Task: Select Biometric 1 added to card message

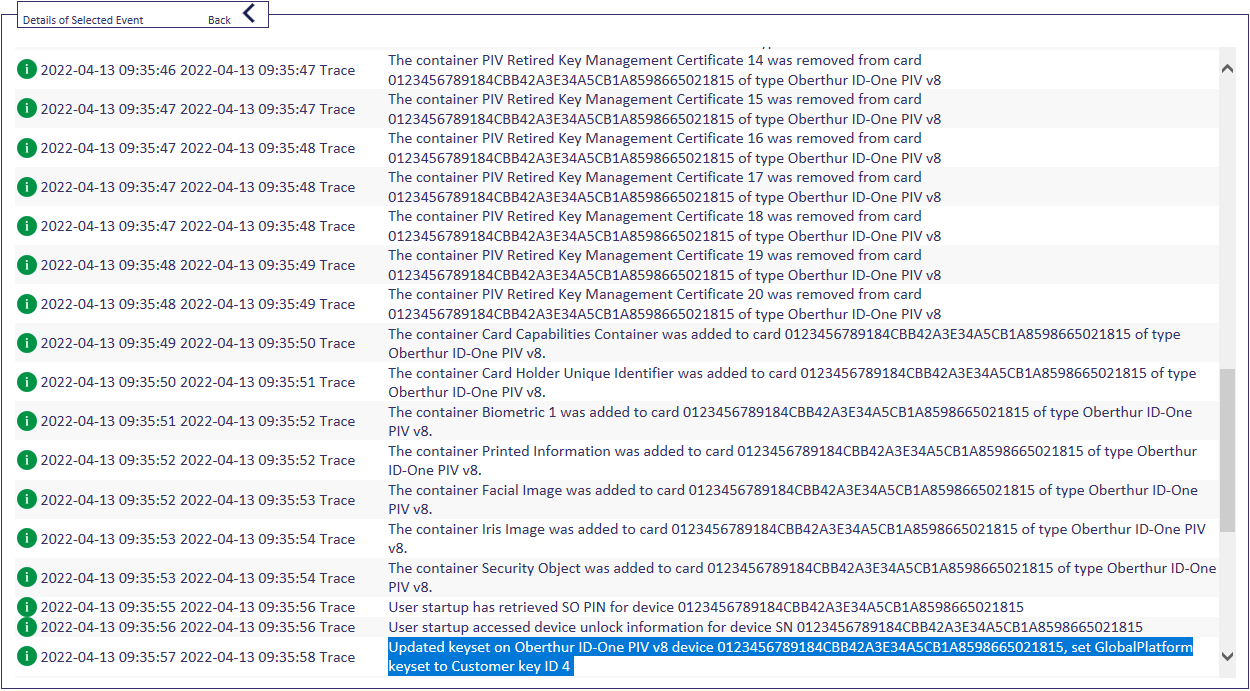Action: (x=790, y=421)
